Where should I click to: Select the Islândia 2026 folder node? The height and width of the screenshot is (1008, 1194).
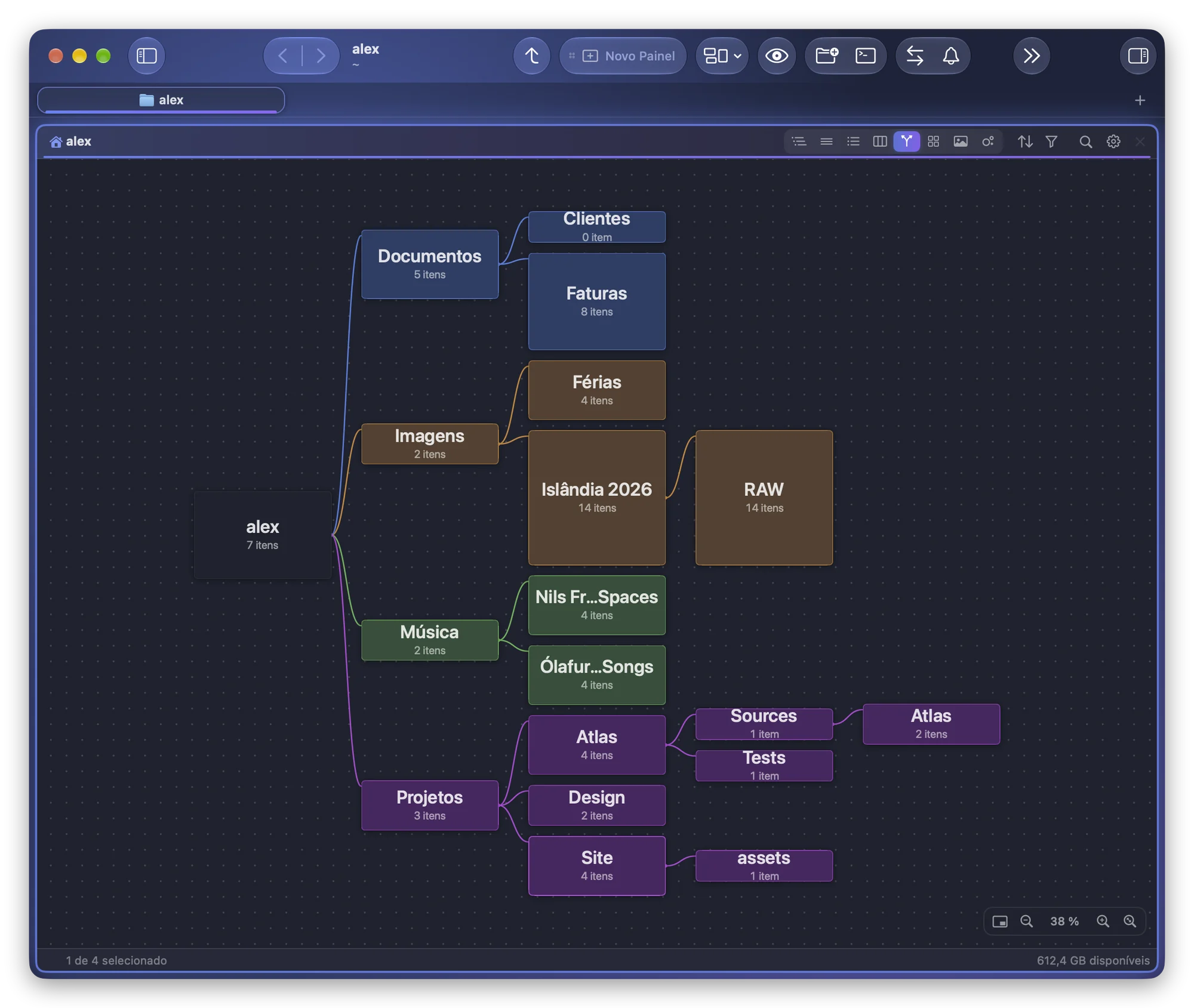[x=597, y=498]
